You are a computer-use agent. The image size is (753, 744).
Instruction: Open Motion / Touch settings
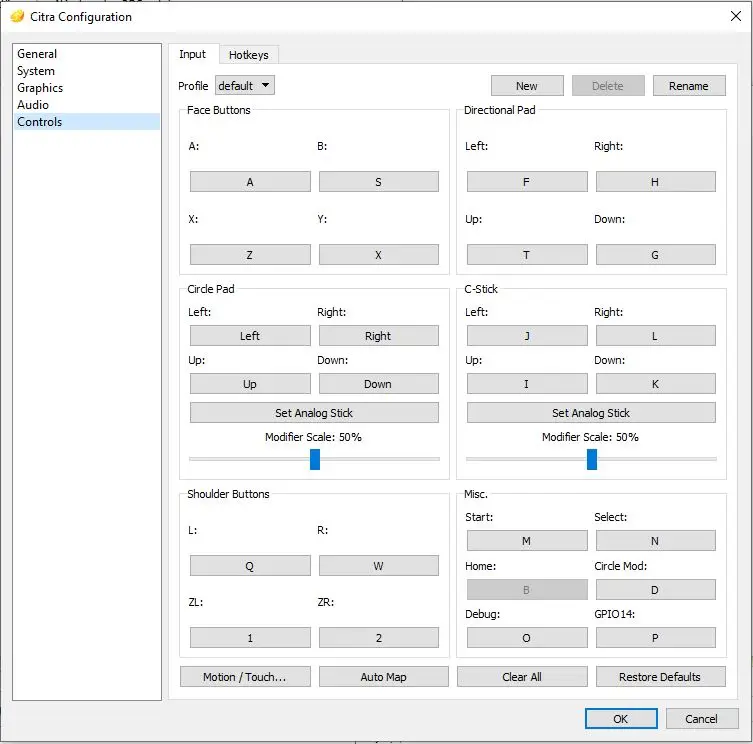coord(245,677)
